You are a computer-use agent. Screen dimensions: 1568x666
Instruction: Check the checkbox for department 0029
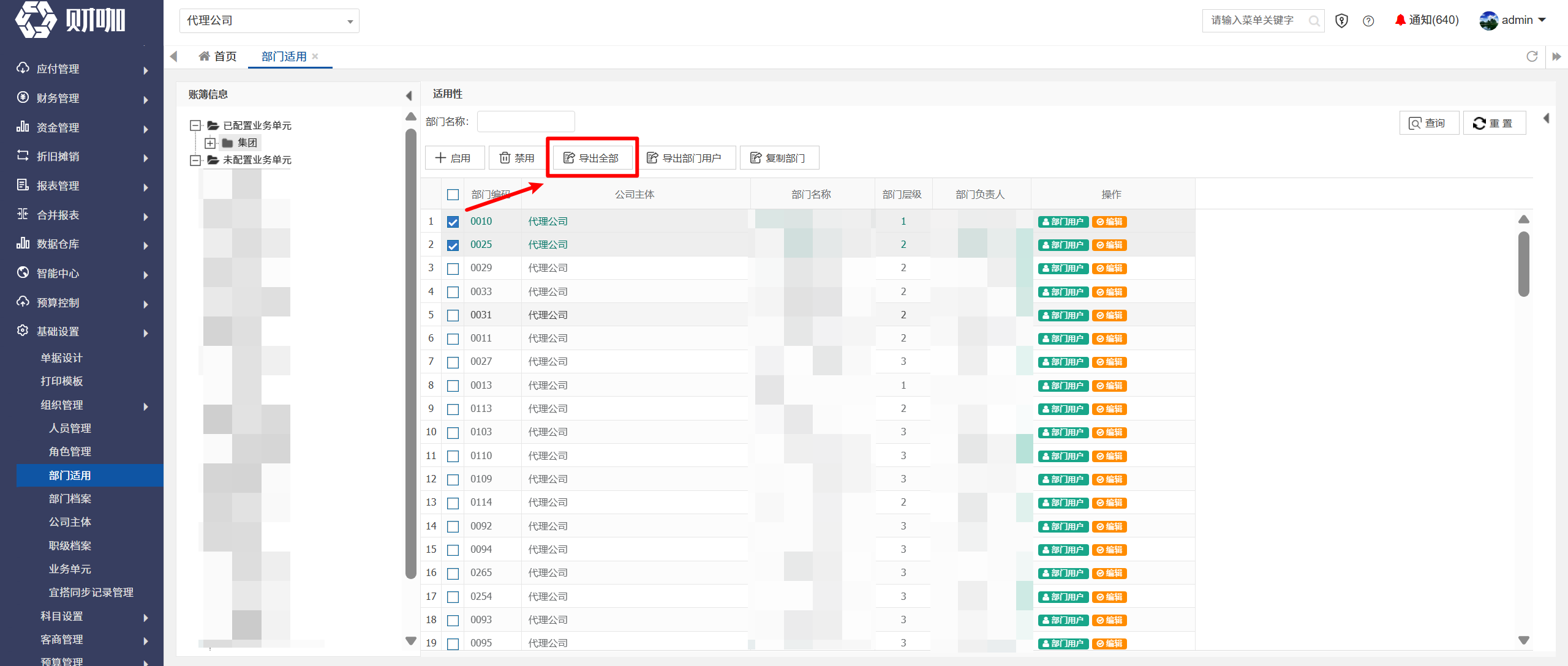(x=453, y=269)
